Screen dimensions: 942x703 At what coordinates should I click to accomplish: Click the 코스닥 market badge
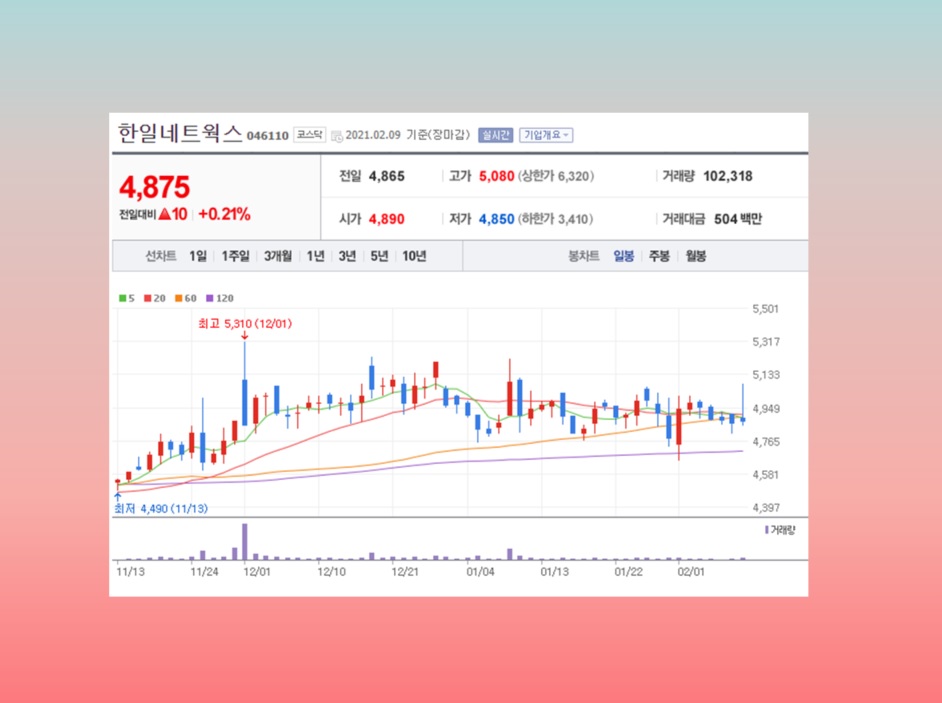(309, 135)
